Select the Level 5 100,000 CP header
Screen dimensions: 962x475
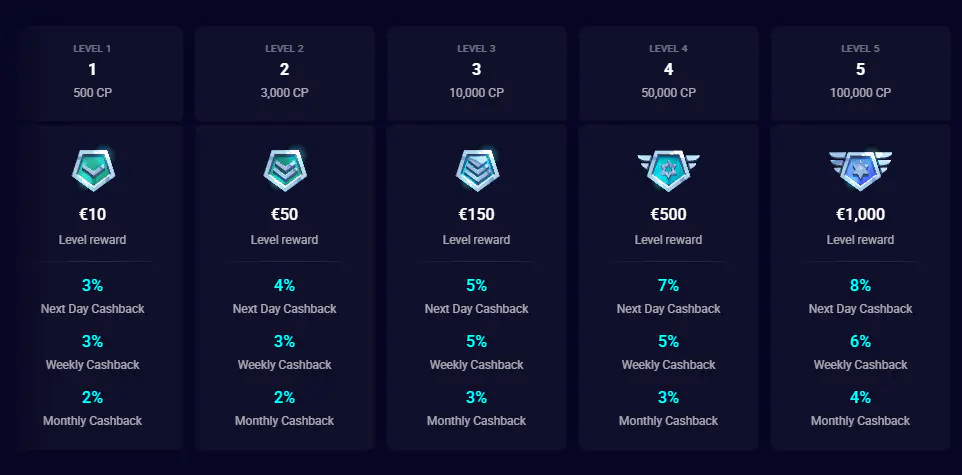click(x=860, y=70)
